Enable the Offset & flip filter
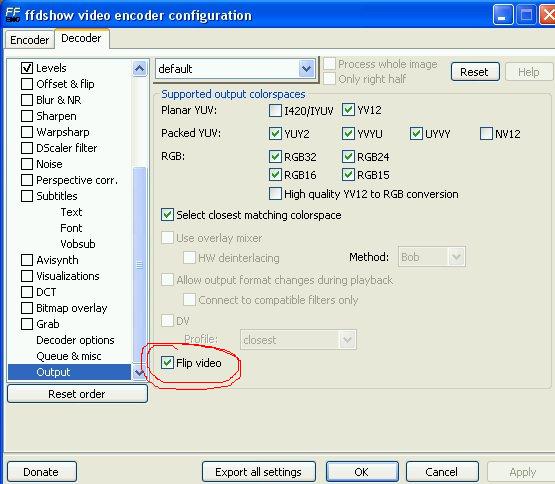Image resolution: width=555 pixels, height=484 pixels. [27, 84]
